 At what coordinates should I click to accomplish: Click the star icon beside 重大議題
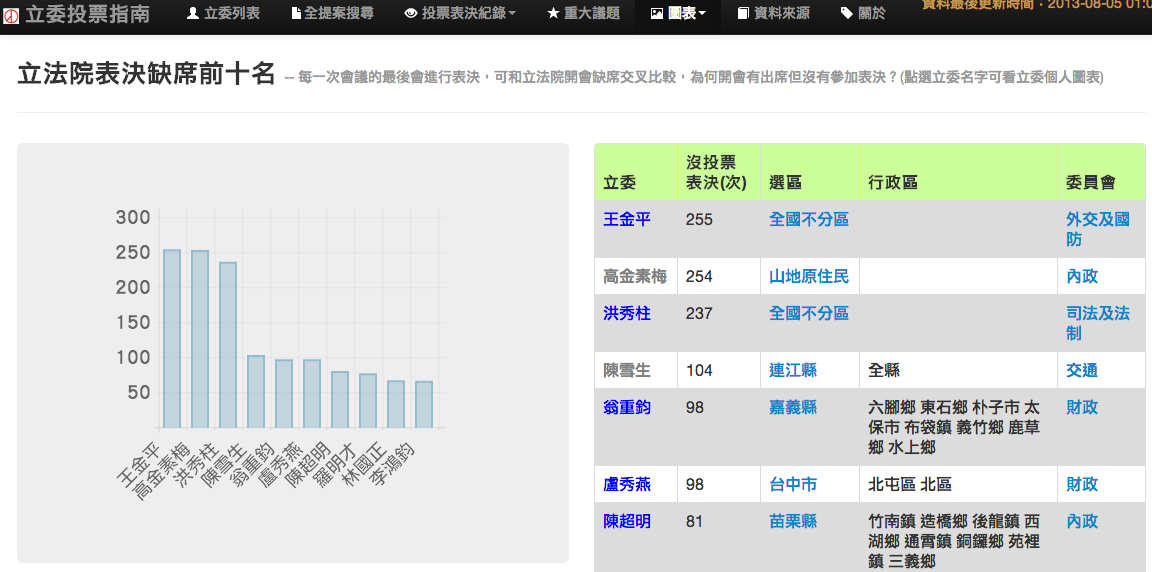(553, 13)
